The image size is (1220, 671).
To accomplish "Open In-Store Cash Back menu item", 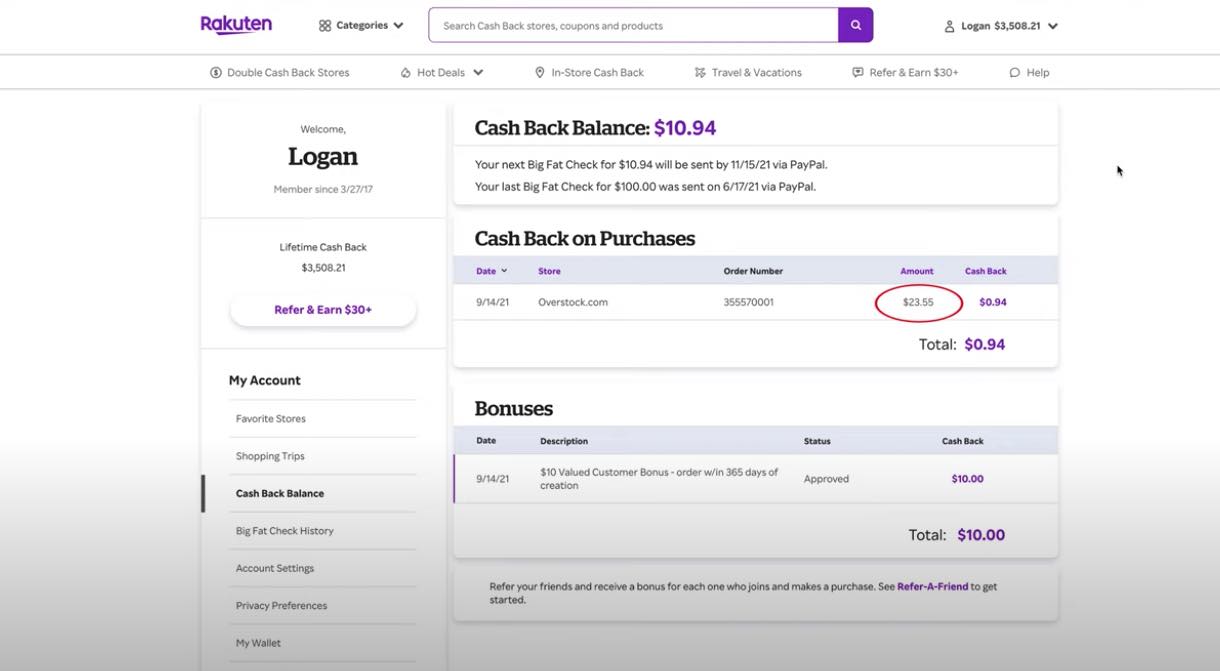I will [598, 72].
